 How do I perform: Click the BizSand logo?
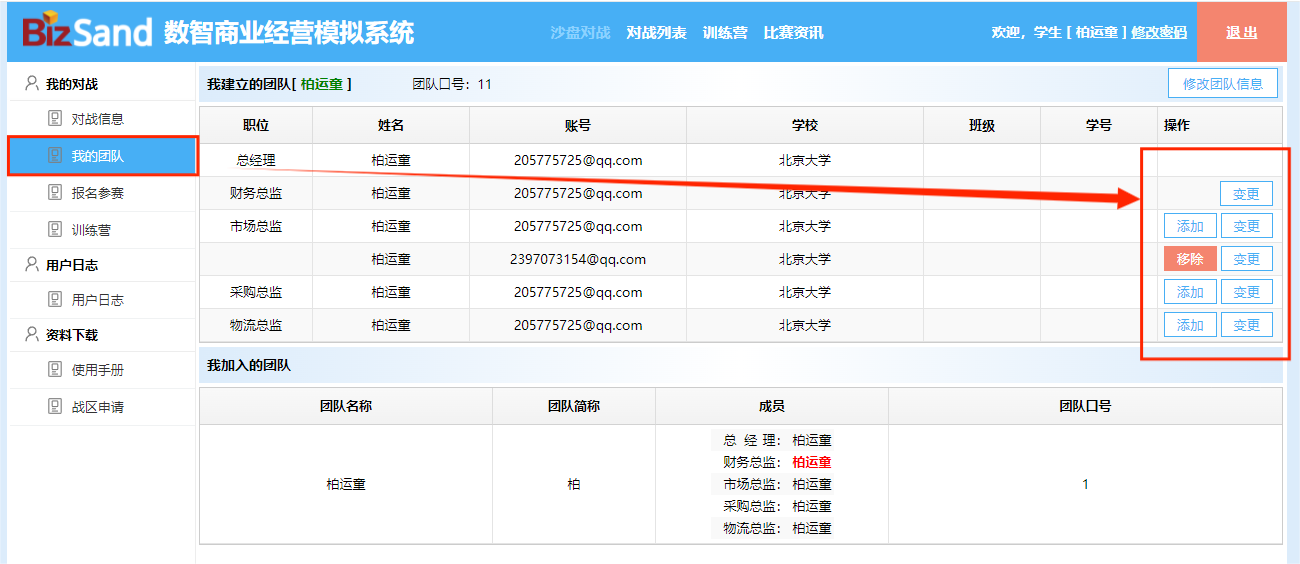point(88,32)
